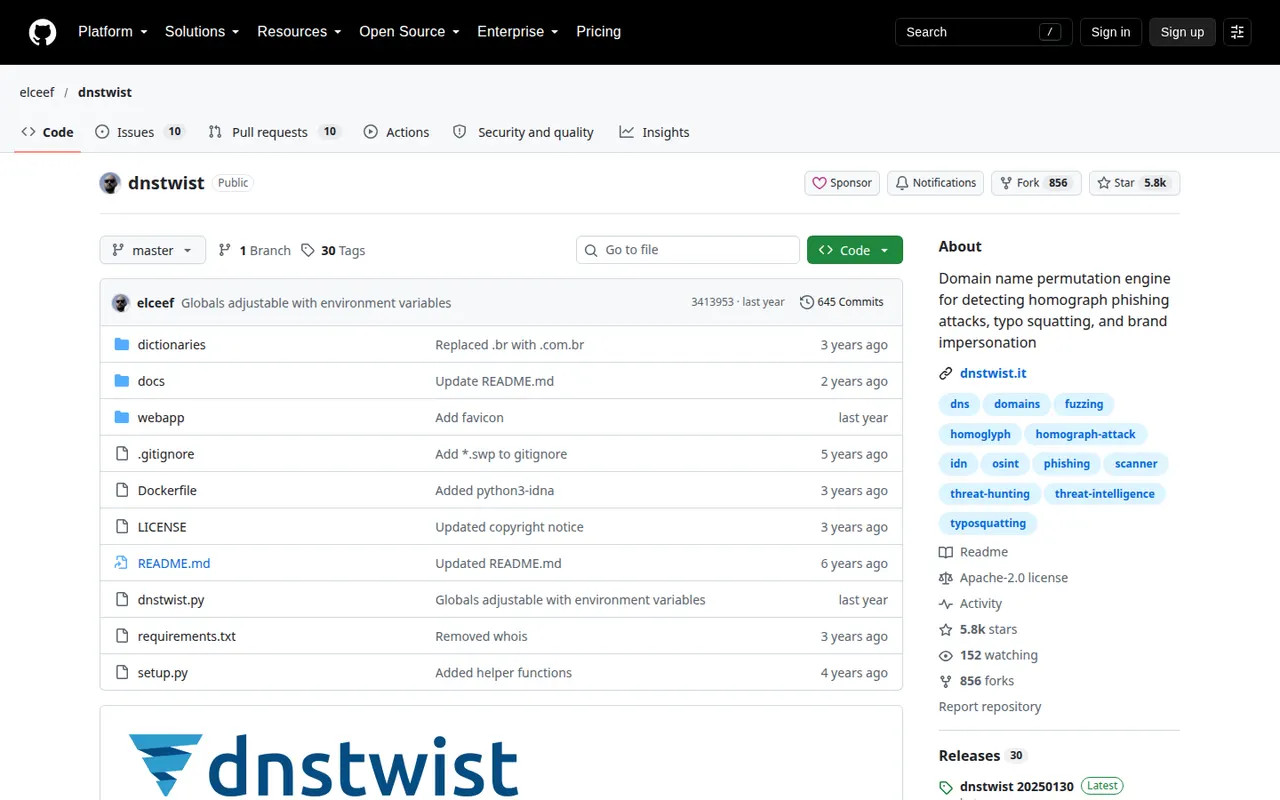Open the homograph-attack topic tag
Viewport: 1280px width, 800px height.
pos(1085,434)
